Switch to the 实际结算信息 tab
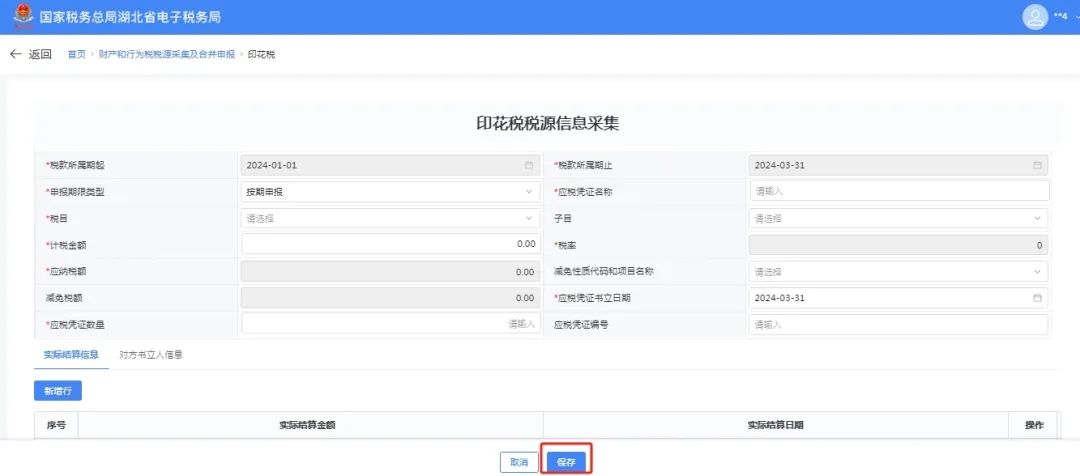Viewport: 1080px width, 476px height. [71, 355]
